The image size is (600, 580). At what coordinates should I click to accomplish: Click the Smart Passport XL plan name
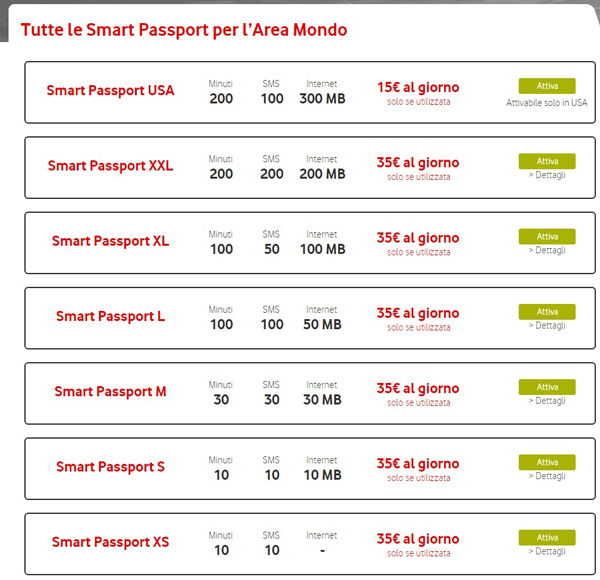(x=110, y=241)
